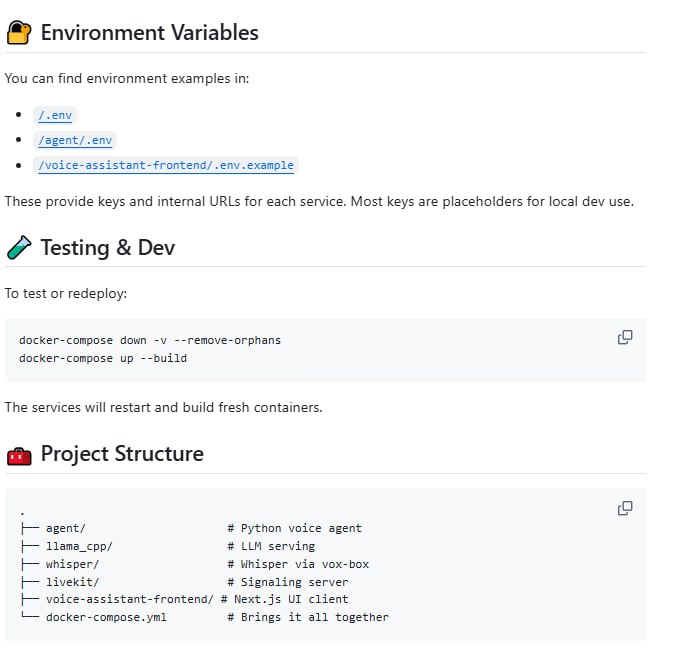
Task: Click the llama_cpp/ entry in the project tree
Action: [x=79, y=546]
